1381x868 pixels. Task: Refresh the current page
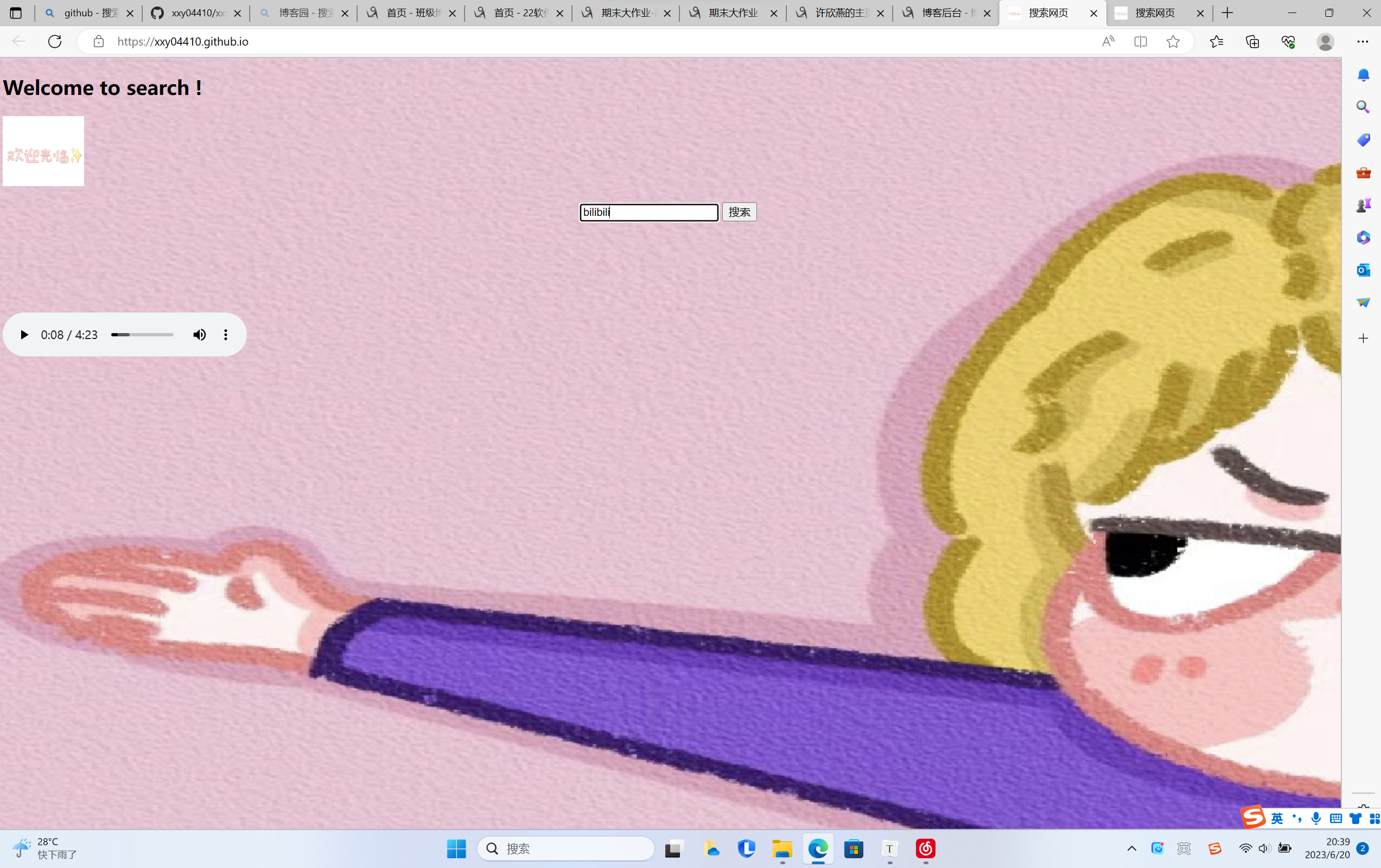click(x=54, y=41)
